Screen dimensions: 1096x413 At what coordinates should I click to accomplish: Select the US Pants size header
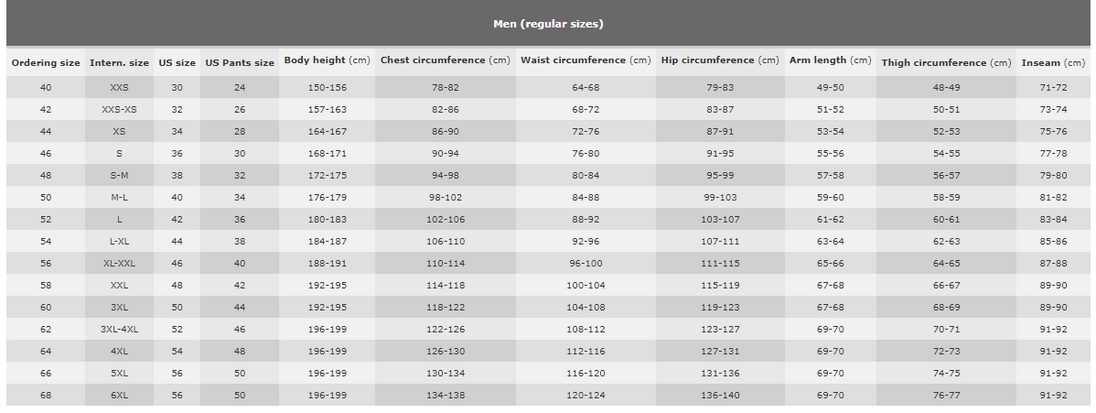(240, 63)
